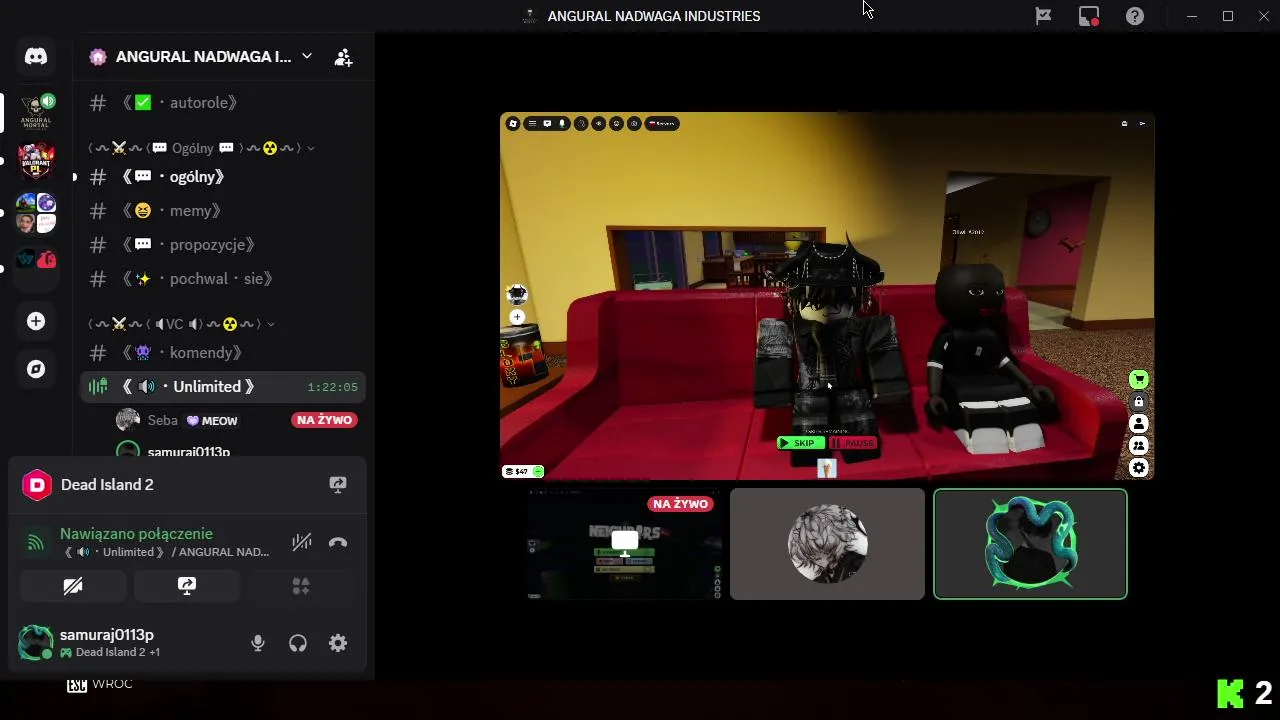Collapse the VC channel category
This screenshot has height=720, width=1280.
coord(181,324)
